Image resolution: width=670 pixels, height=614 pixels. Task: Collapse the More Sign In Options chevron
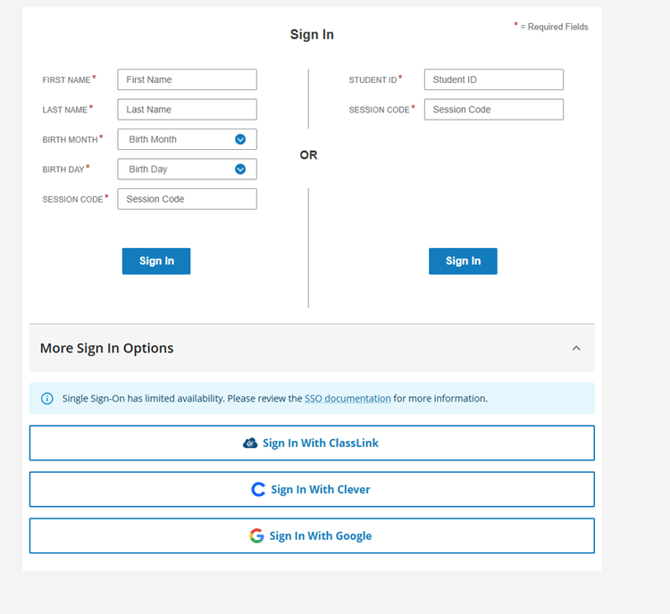click(576, 348)
